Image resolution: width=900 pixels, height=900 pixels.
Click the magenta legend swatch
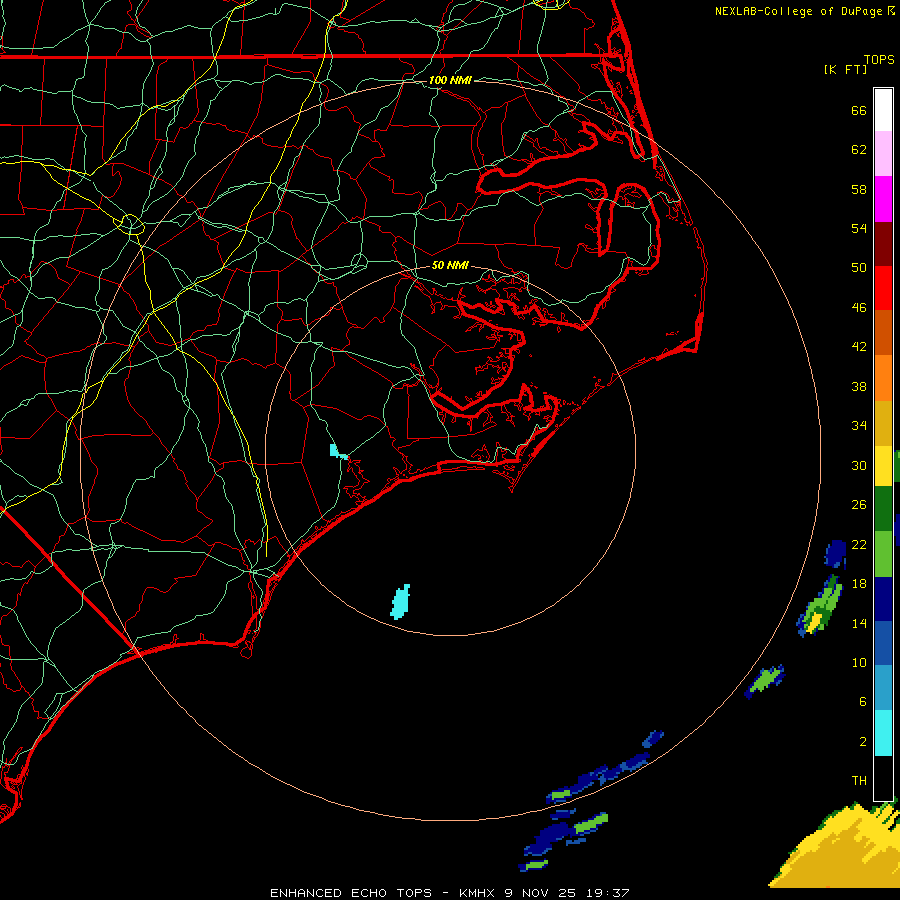coord(883,199)
